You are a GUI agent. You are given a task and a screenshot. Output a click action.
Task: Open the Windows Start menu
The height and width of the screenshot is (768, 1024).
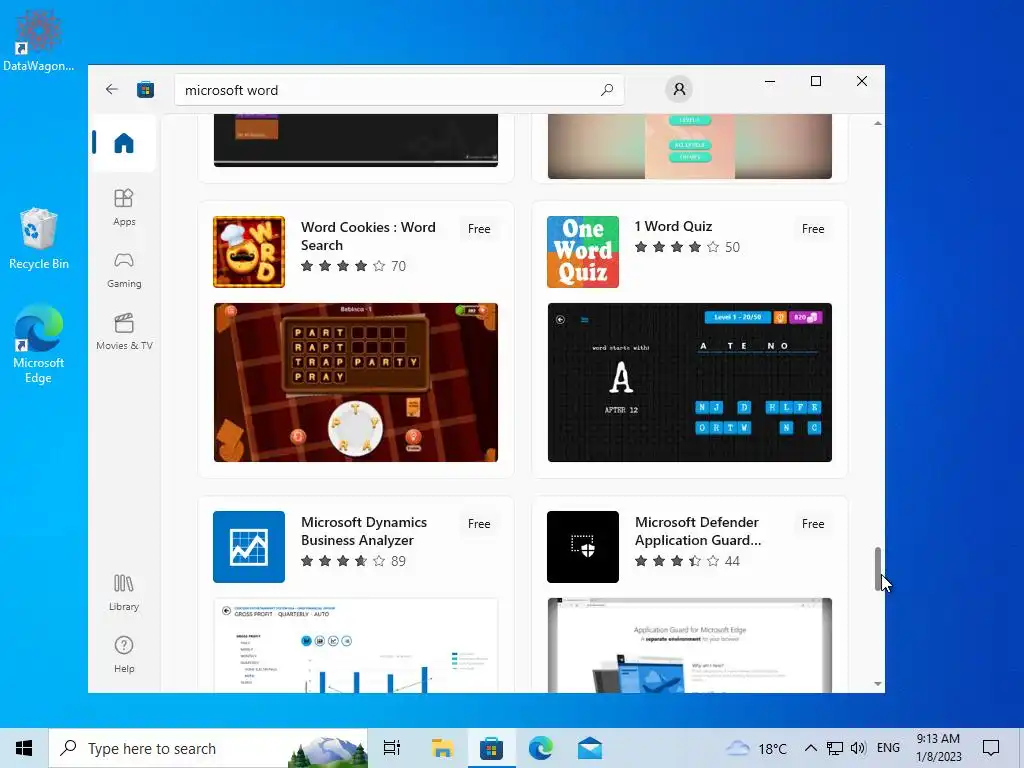point(24,748)
